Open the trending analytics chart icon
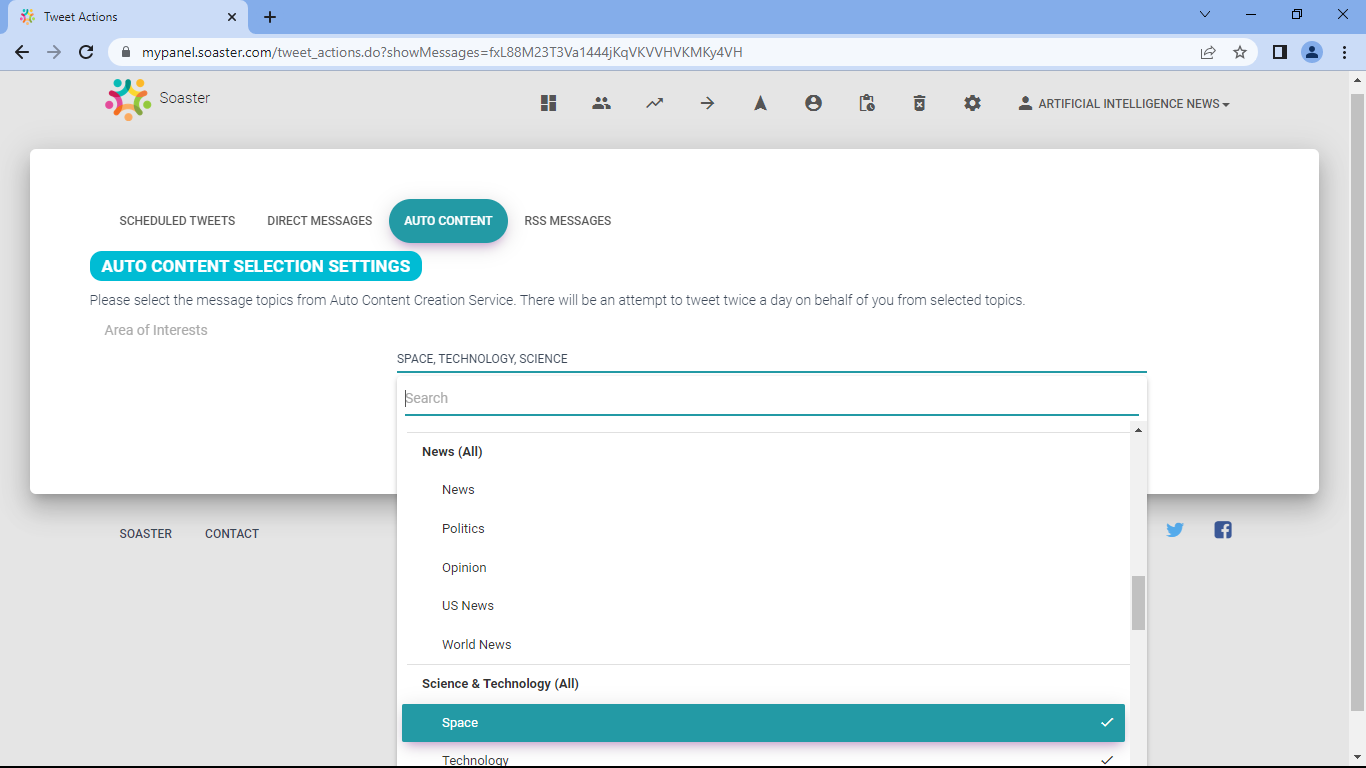Screen dimensions: 1366x768 pos(654,103)
